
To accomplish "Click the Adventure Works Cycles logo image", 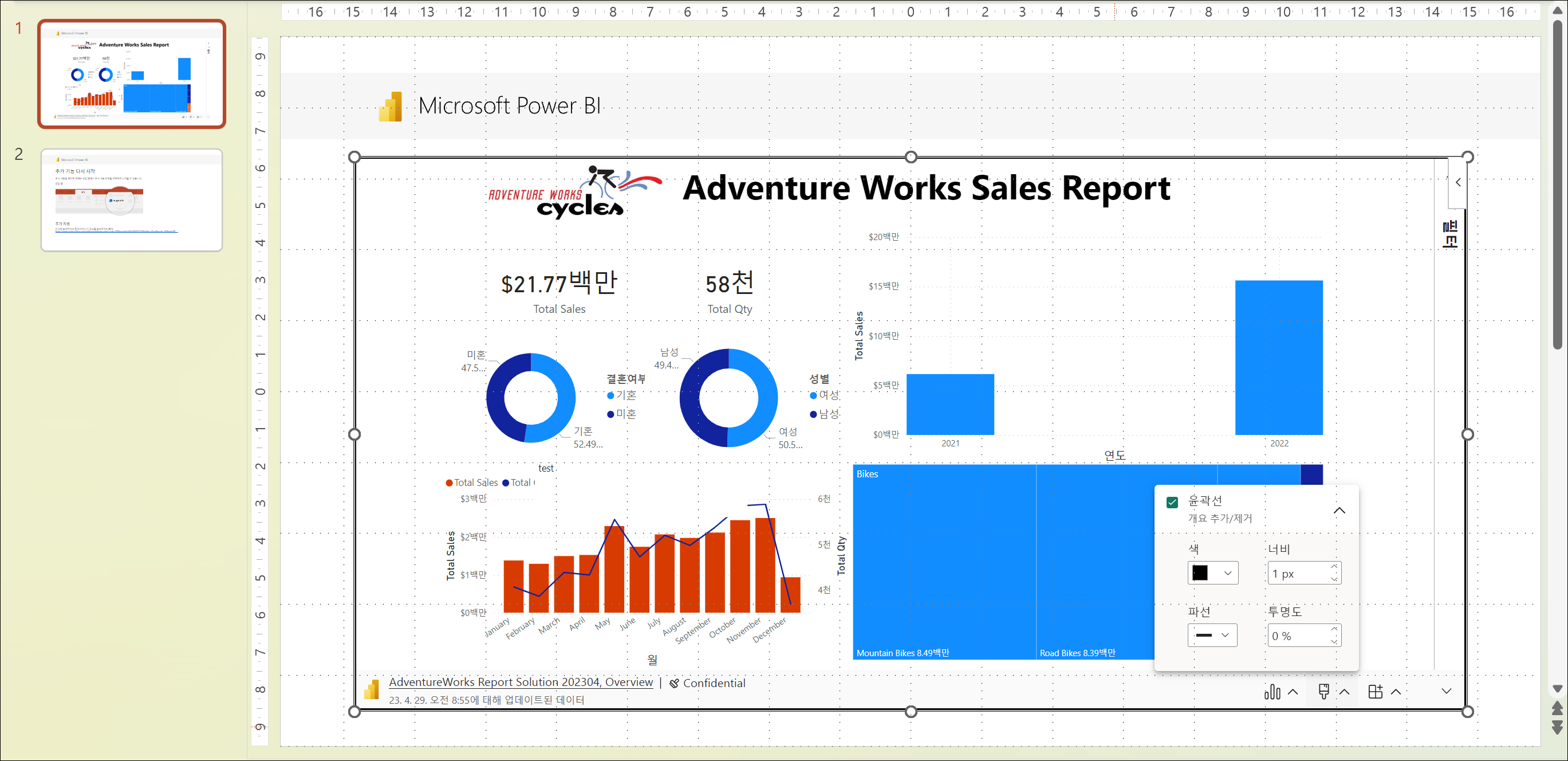I will (x=574, y=192).
